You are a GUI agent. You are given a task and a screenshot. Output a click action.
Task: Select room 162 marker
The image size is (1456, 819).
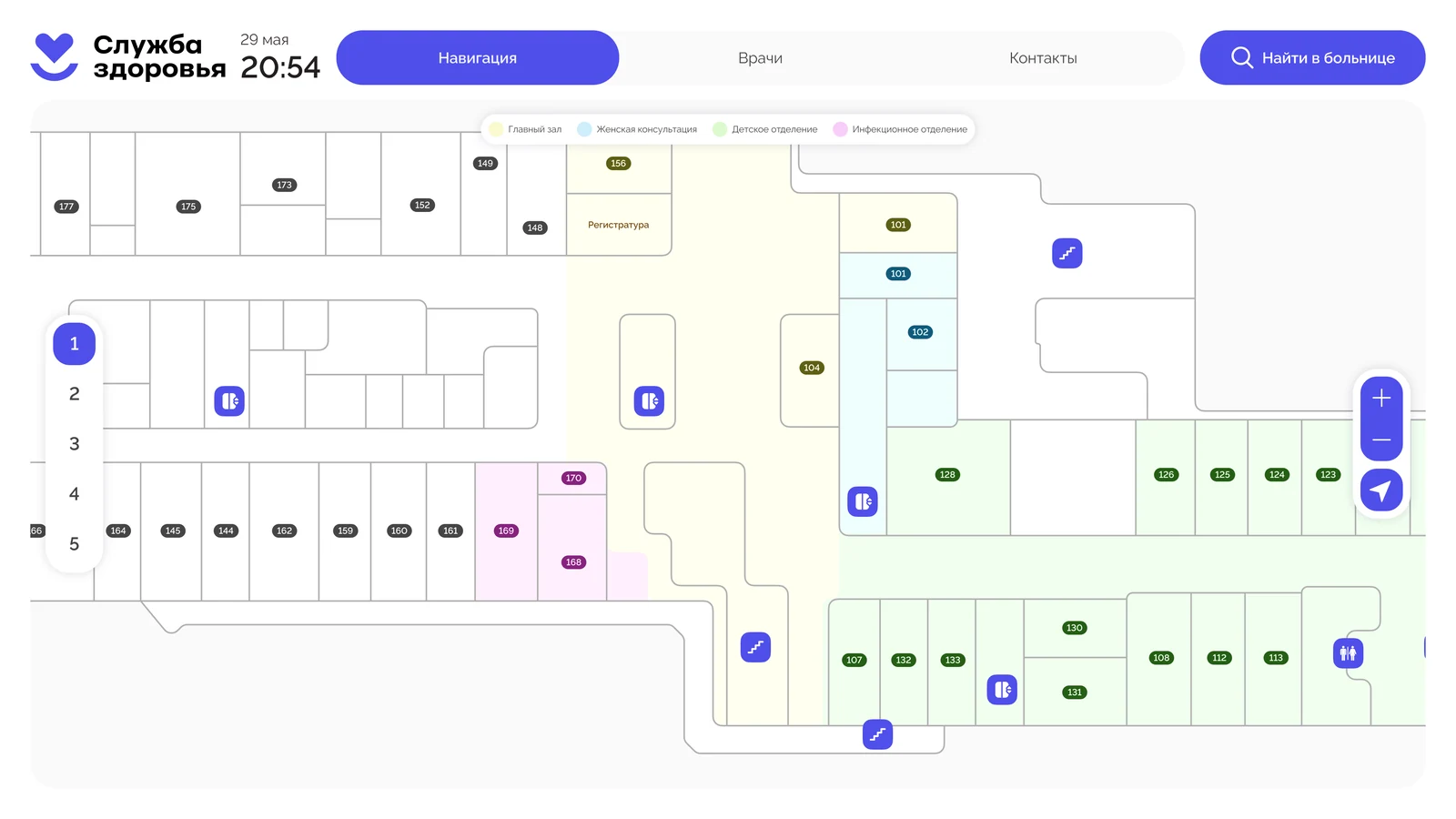point(285,531)
